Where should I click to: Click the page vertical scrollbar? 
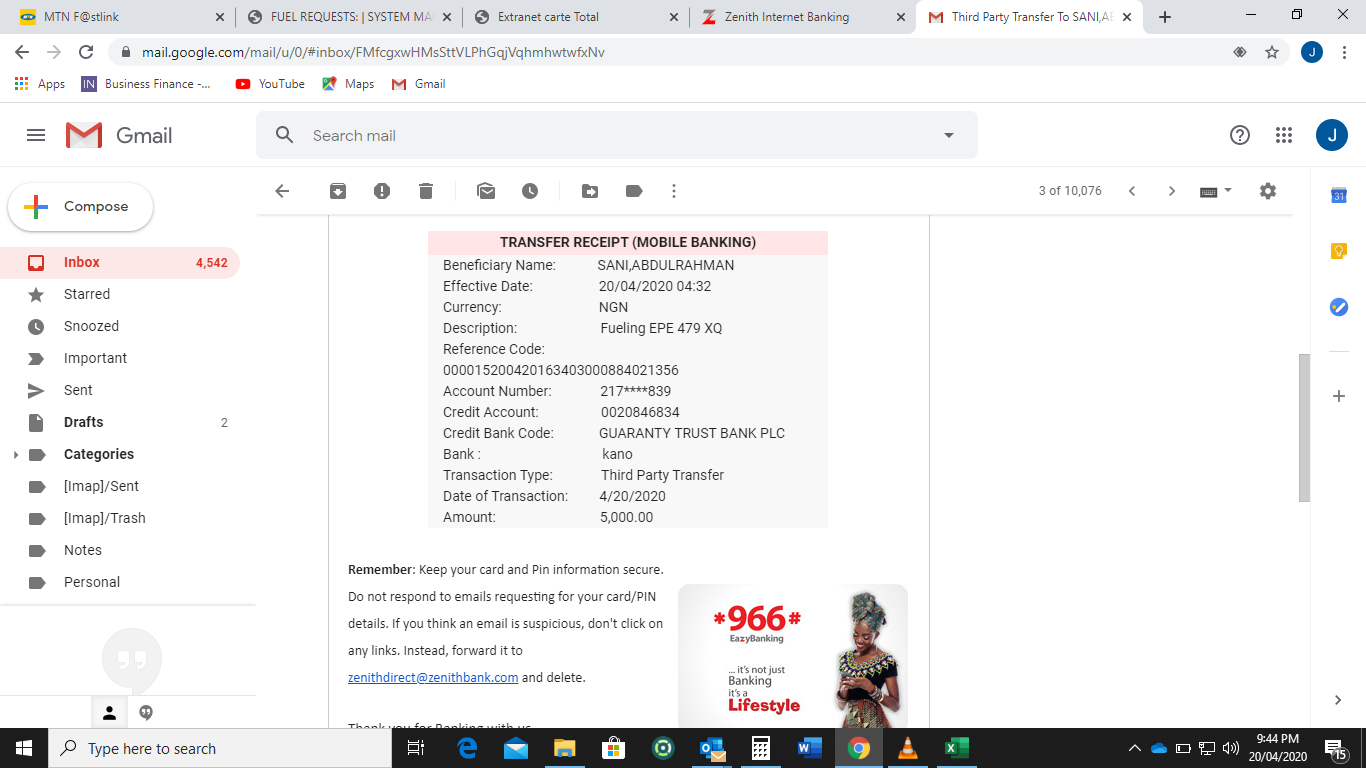tap(1304, 428)
